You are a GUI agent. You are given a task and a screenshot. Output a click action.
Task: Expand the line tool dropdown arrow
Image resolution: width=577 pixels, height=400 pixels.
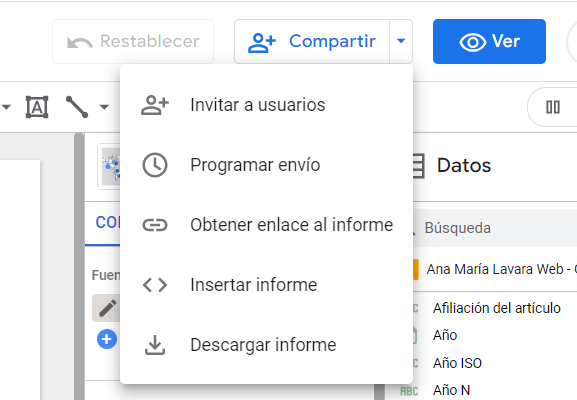coord(105,107)
